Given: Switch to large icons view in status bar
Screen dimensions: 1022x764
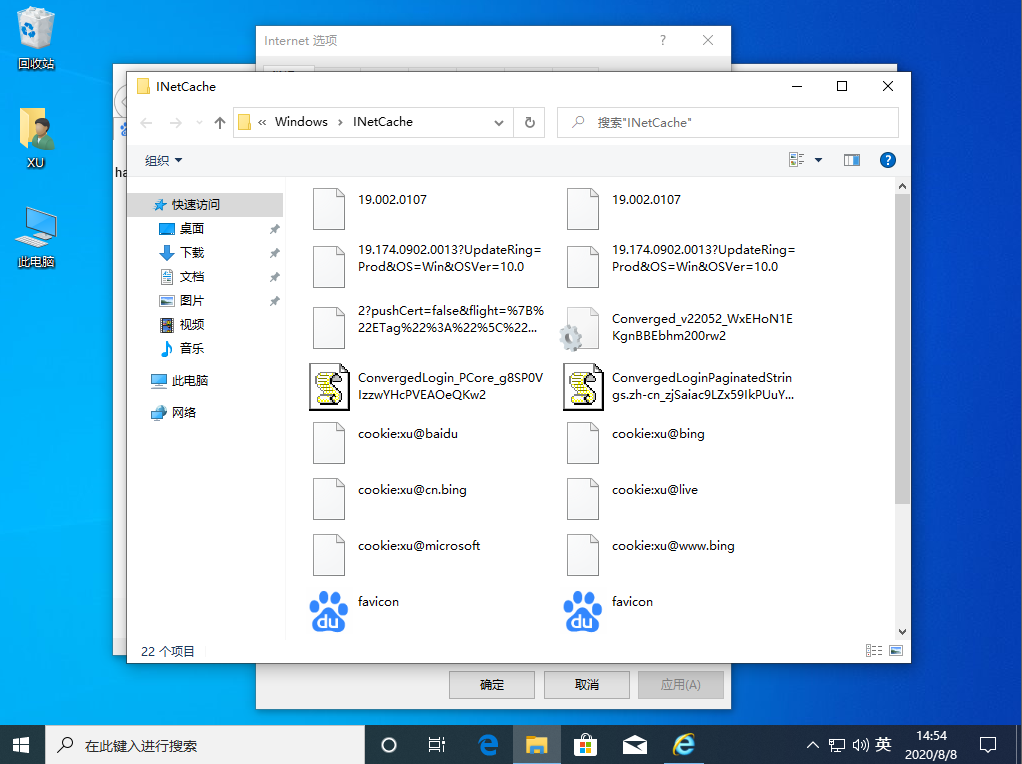Looking at the screenshot, I should tap(895, 651).
